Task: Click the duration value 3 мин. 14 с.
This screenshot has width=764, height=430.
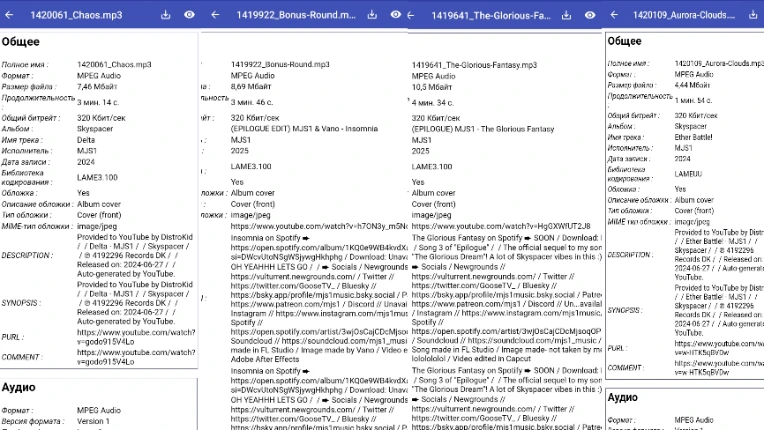Action: pyautogui.click(x=98, y=102)
